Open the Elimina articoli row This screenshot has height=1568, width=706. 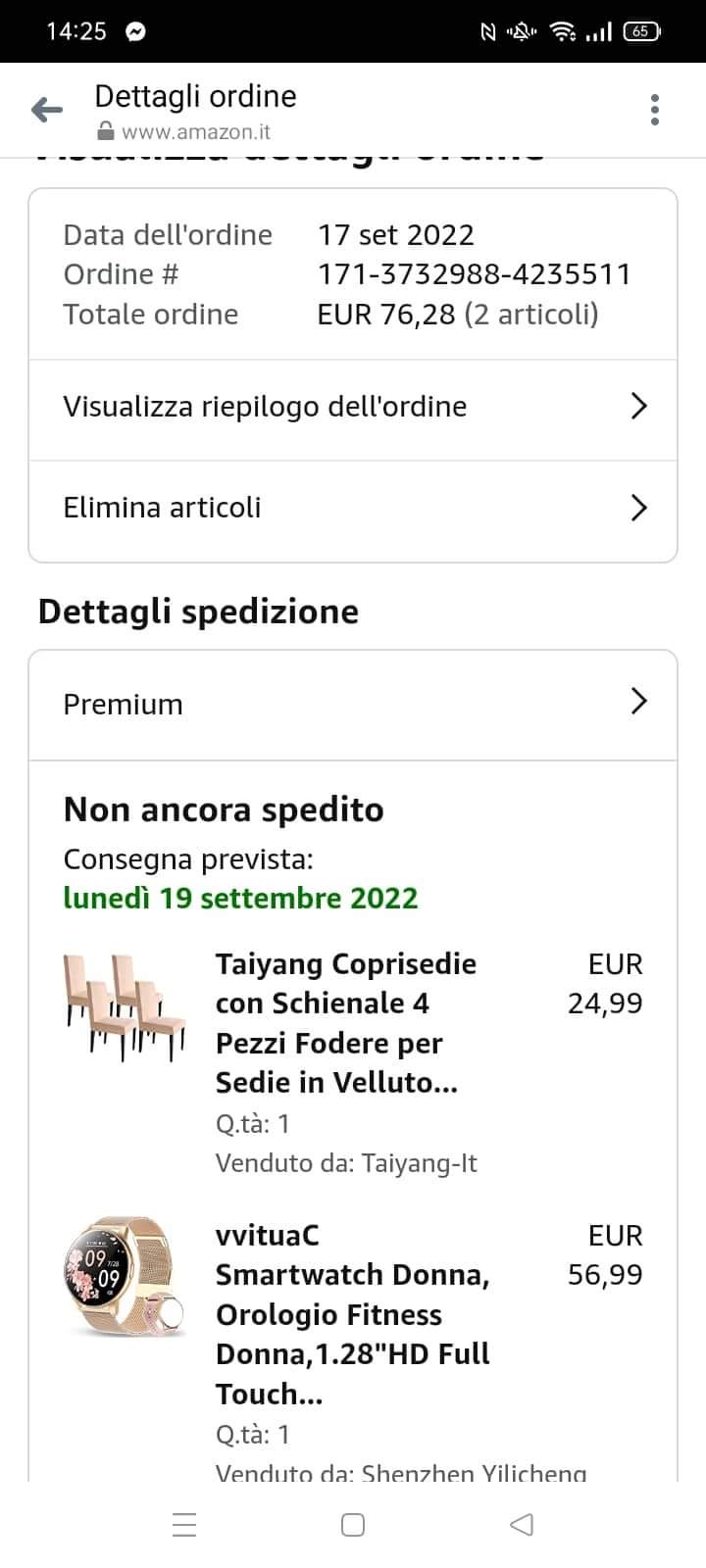[163, 508]
